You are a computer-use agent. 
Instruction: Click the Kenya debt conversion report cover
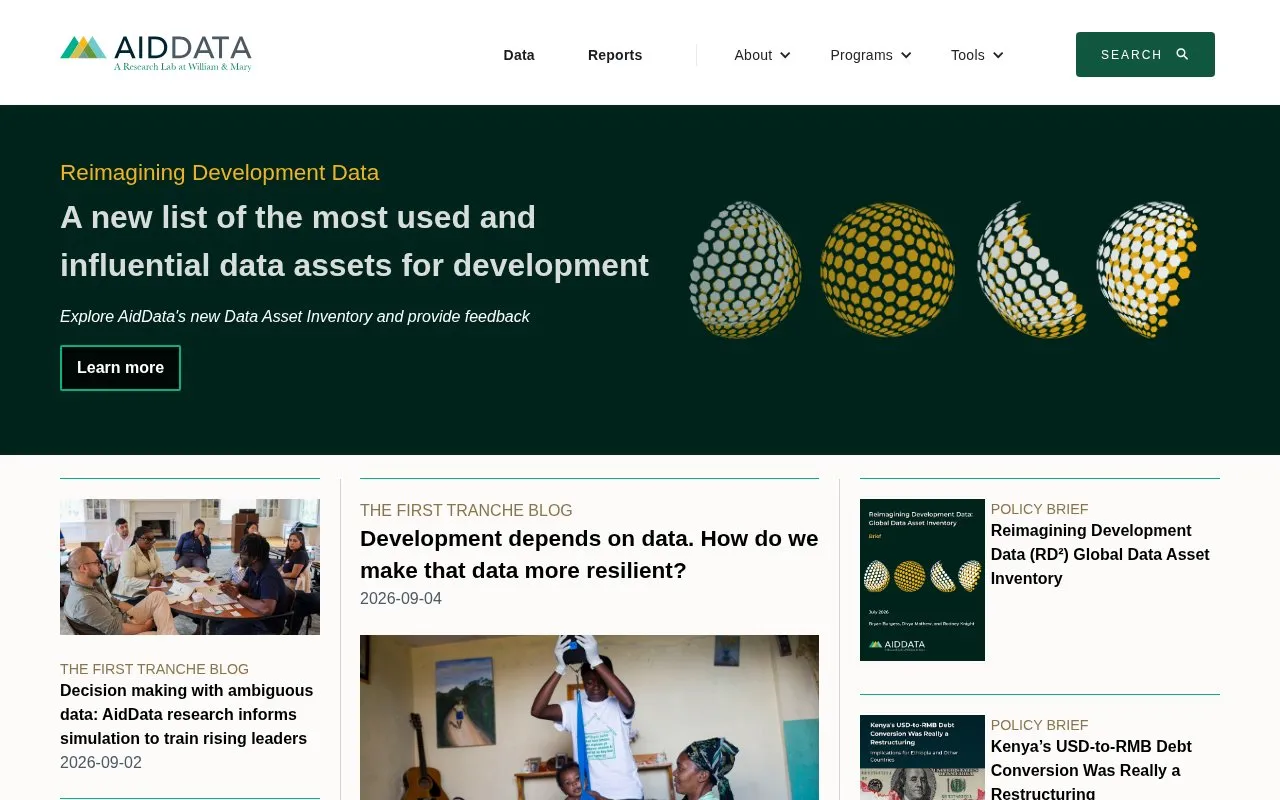click(x=922, y=757)
